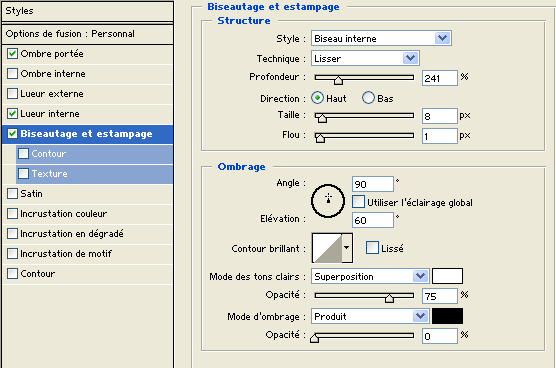This screenshot has height=368, width=556.
Task: Toggle the Lueur interne checkbox
Action: (12, 114)
